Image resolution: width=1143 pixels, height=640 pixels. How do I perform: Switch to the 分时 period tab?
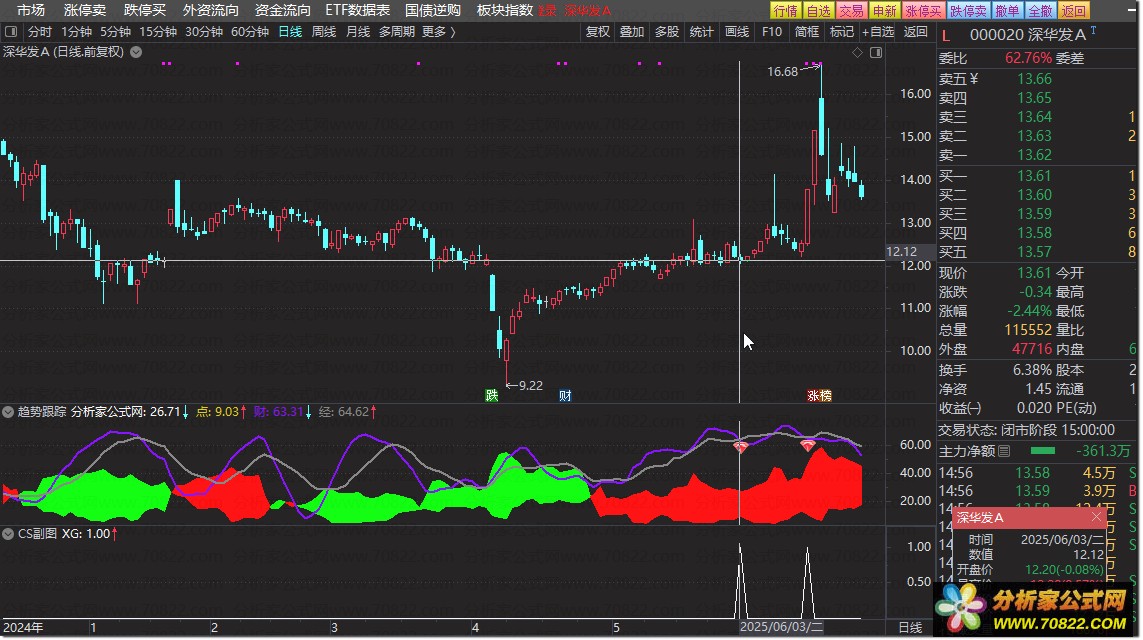(x=39, y=32)
